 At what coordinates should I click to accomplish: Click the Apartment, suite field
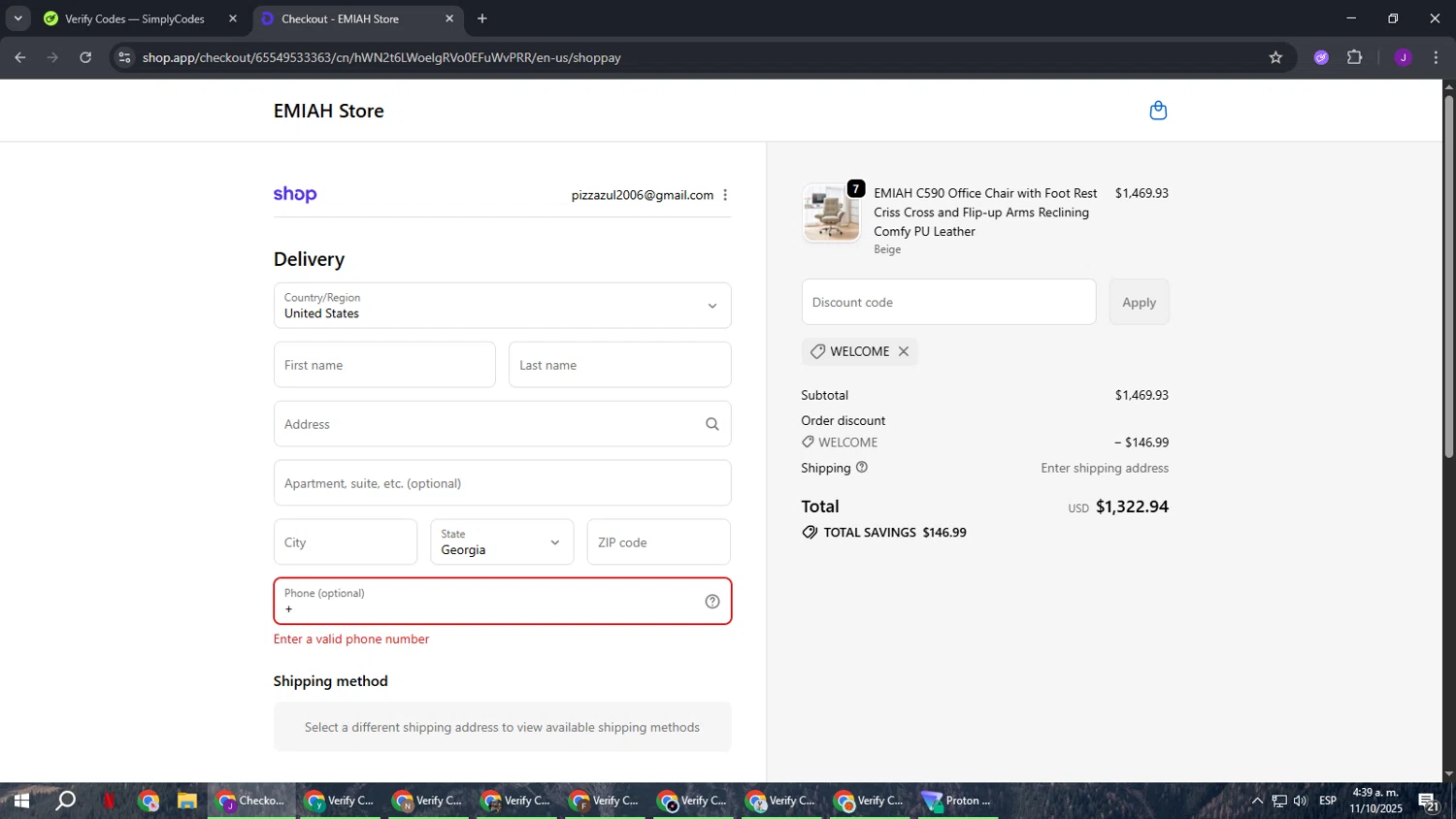pyautogui.click(x=502, y=483)
